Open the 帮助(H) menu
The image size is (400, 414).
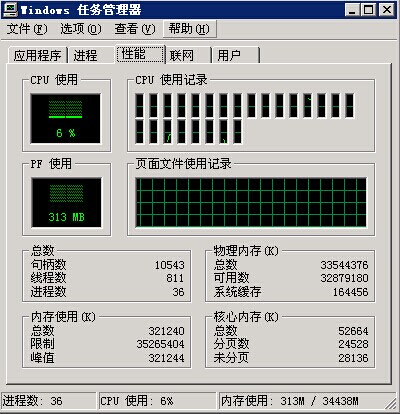[x=189, y=29]
